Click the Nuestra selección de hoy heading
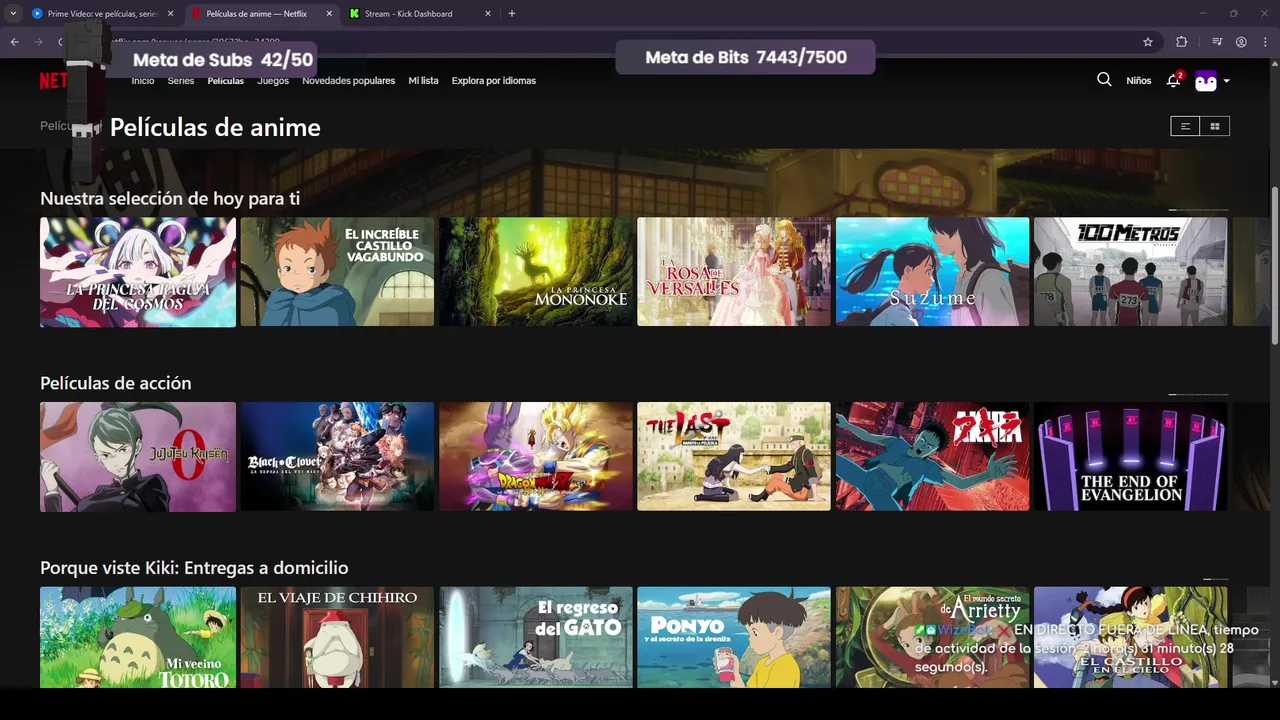Viewport: 1280px width, 720px height. (170, 199)
